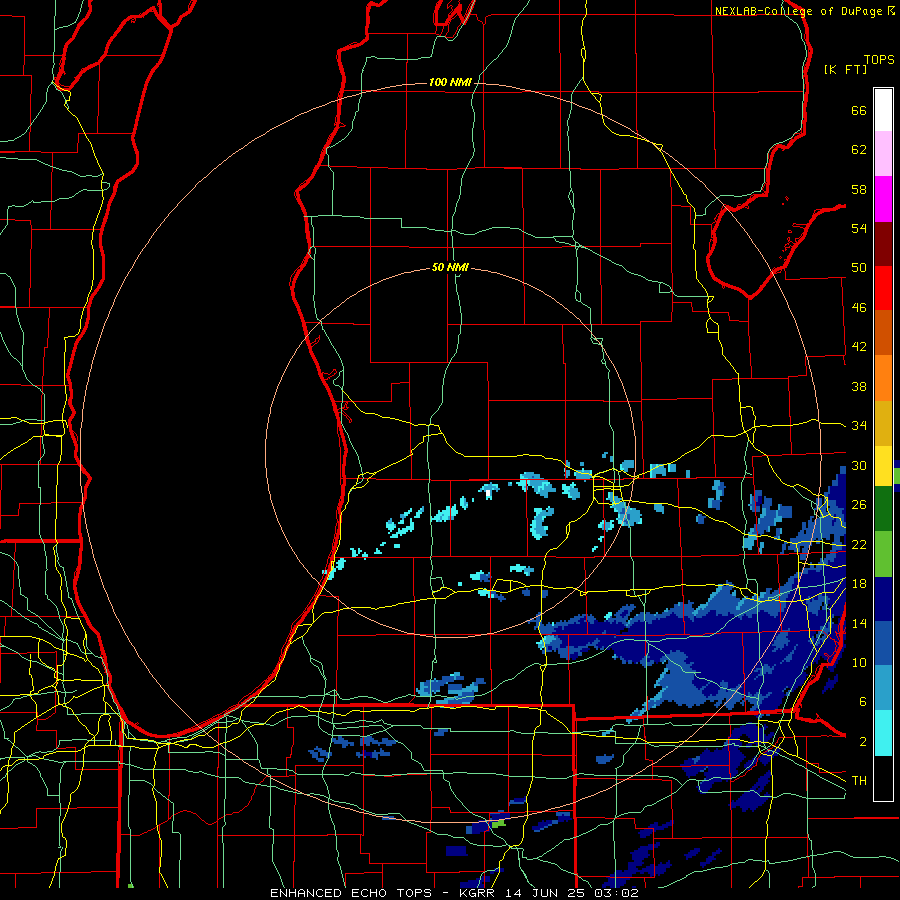Click the dark red legend swatch
900x900 pixels.
tap(883, 244)
